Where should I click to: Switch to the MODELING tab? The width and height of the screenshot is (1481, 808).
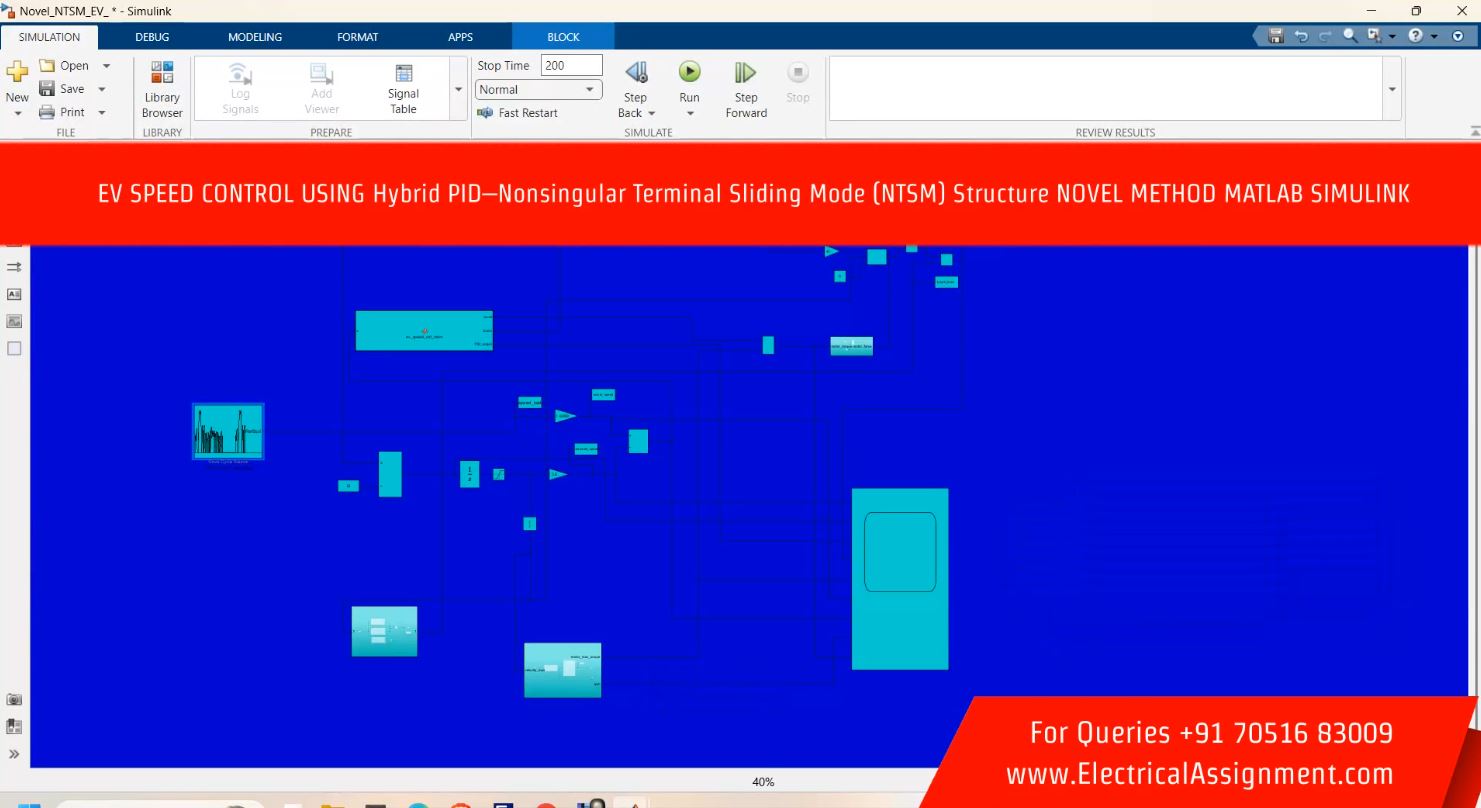tap(255, 37)
